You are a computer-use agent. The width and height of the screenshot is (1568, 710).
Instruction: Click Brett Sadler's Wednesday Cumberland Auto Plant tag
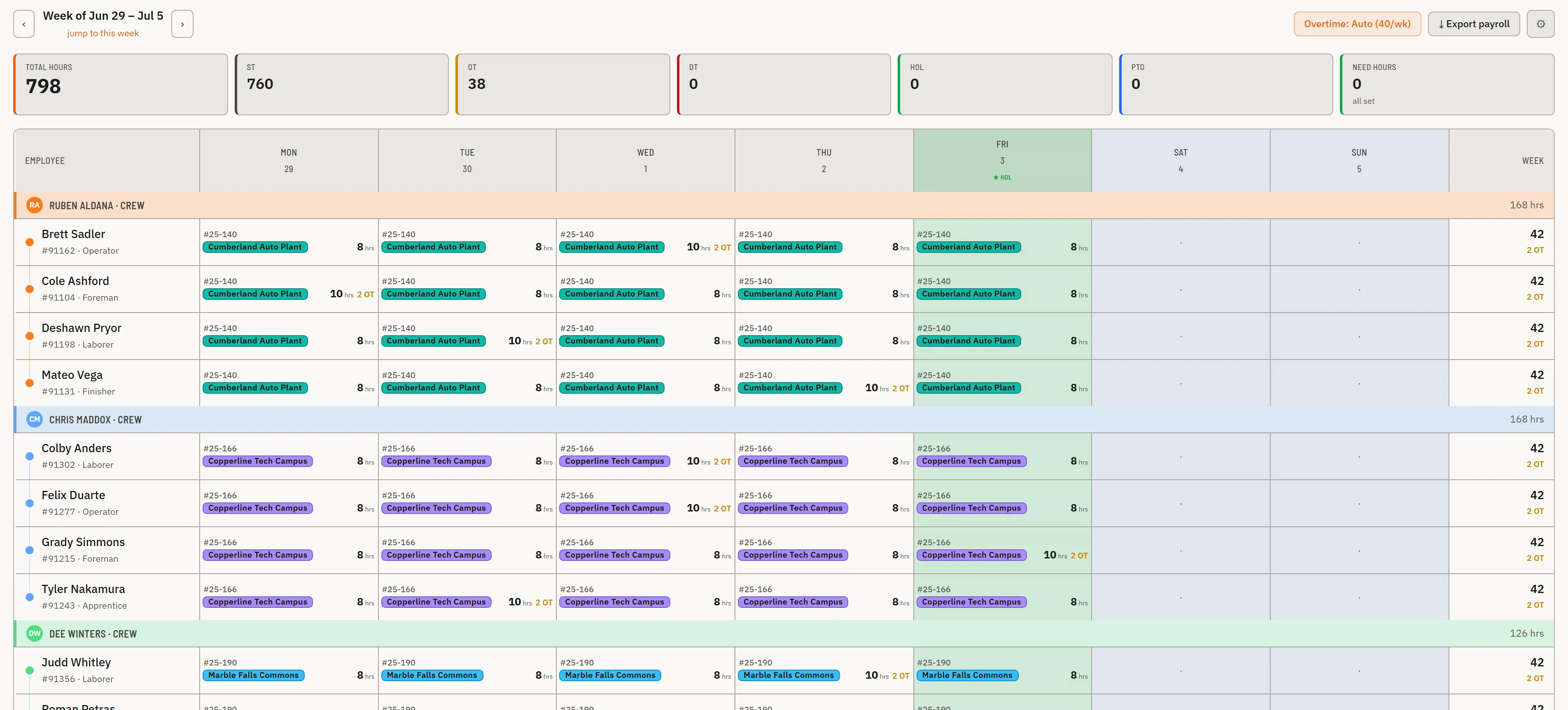(612, 247)
